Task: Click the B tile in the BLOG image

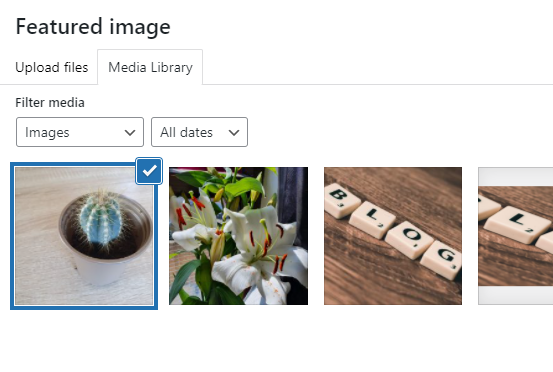Action: pos(341,200)
